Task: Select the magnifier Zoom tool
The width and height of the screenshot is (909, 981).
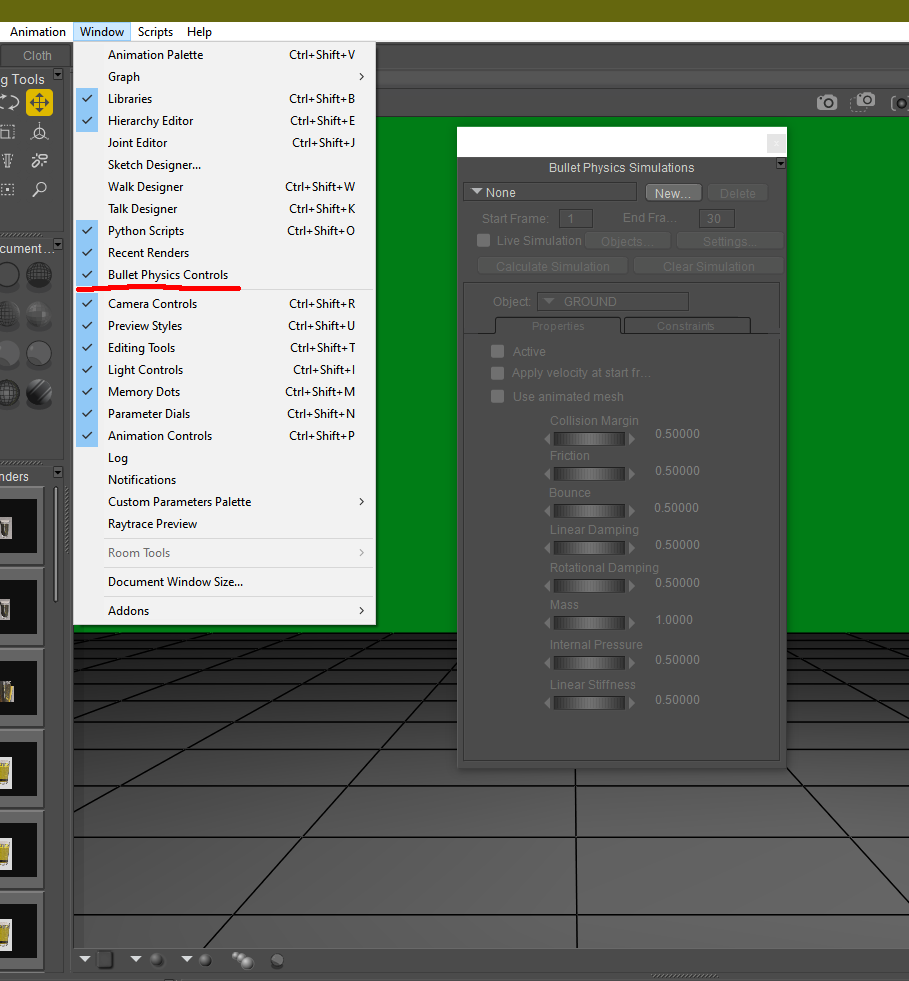Action: pyautogui.click(x=39, y=189)
